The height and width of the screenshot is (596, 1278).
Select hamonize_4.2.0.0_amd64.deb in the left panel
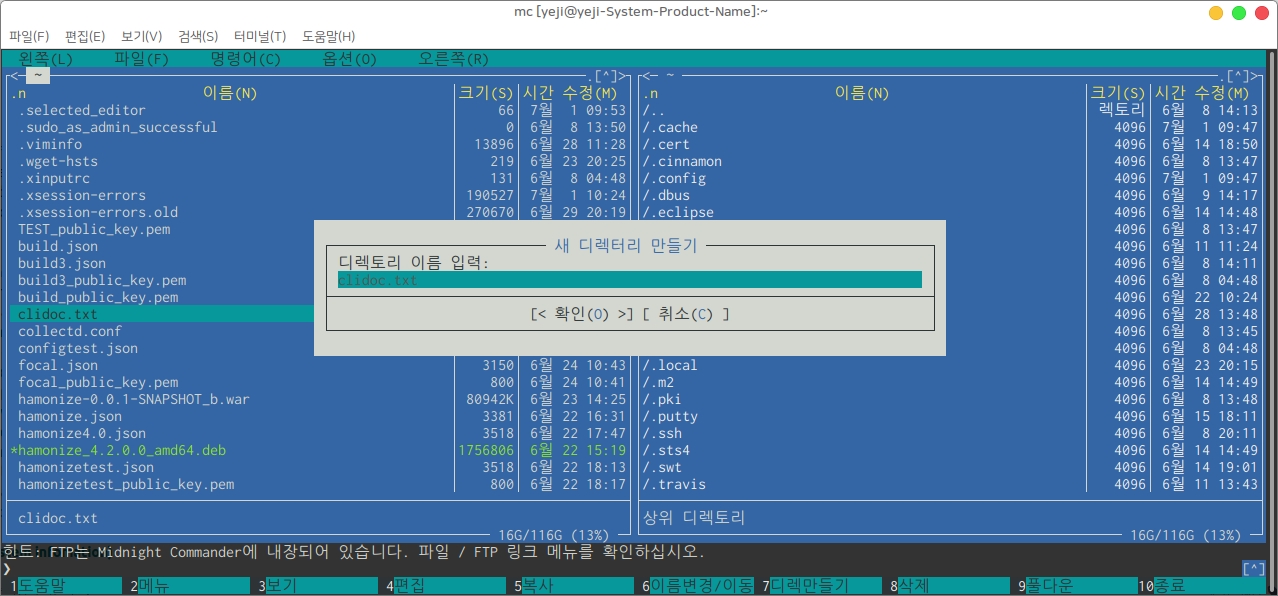(122, 450)
